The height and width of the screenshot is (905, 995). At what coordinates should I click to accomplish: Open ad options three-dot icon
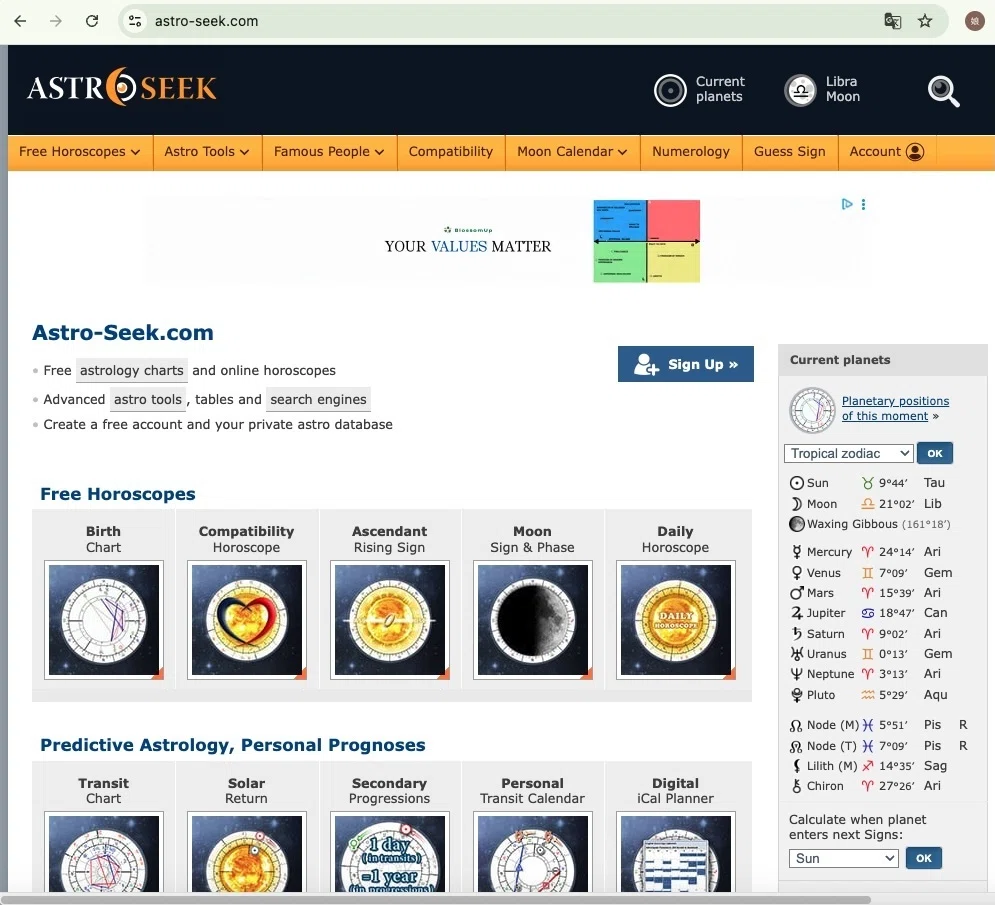[863, 204]
